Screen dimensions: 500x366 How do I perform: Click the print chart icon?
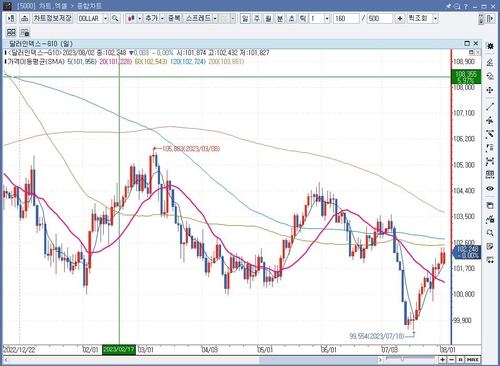pos(24,19)
